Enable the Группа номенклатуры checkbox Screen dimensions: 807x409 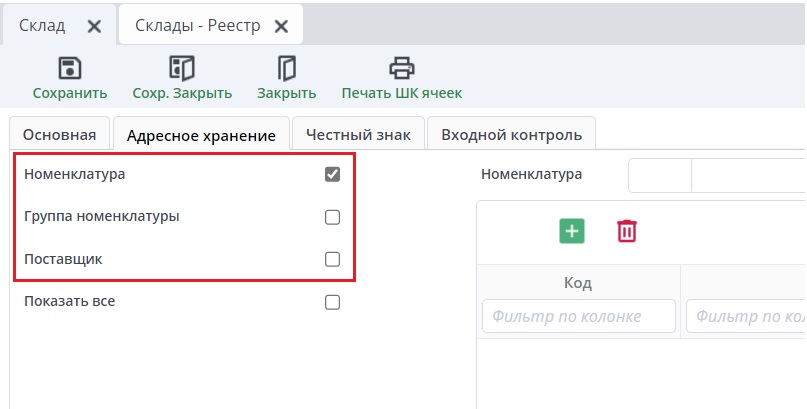click(333, 217)
